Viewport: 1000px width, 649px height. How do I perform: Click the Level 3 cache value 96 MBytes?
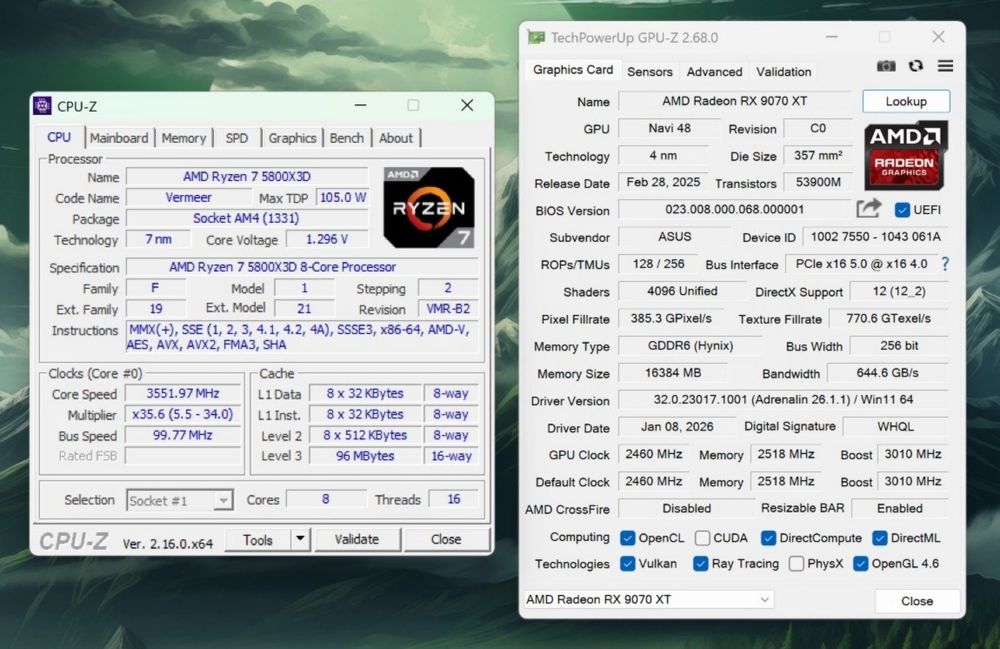pyautogui.click(x=365, y=456)
